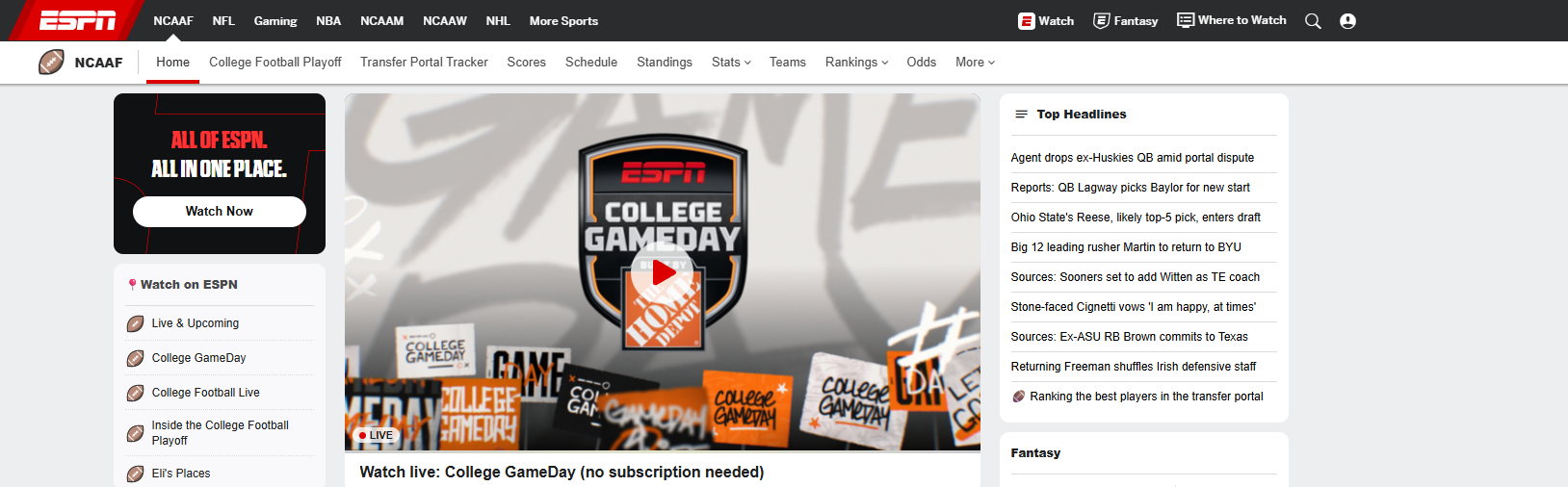Screen dimensions: 1568x487
Task: Read Stone-faced Cignetti headline
Action: [x=1134, y=307]
